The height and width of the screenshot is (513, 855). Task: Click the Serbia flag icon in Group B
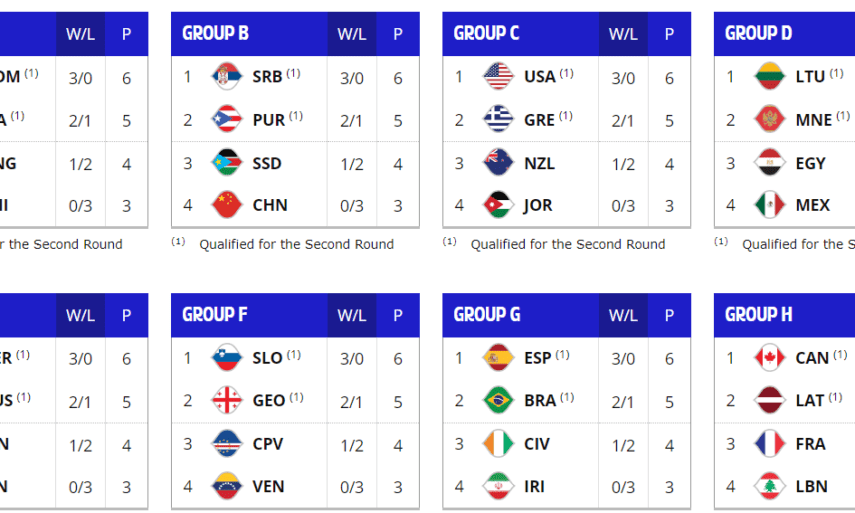click(227, 77)
